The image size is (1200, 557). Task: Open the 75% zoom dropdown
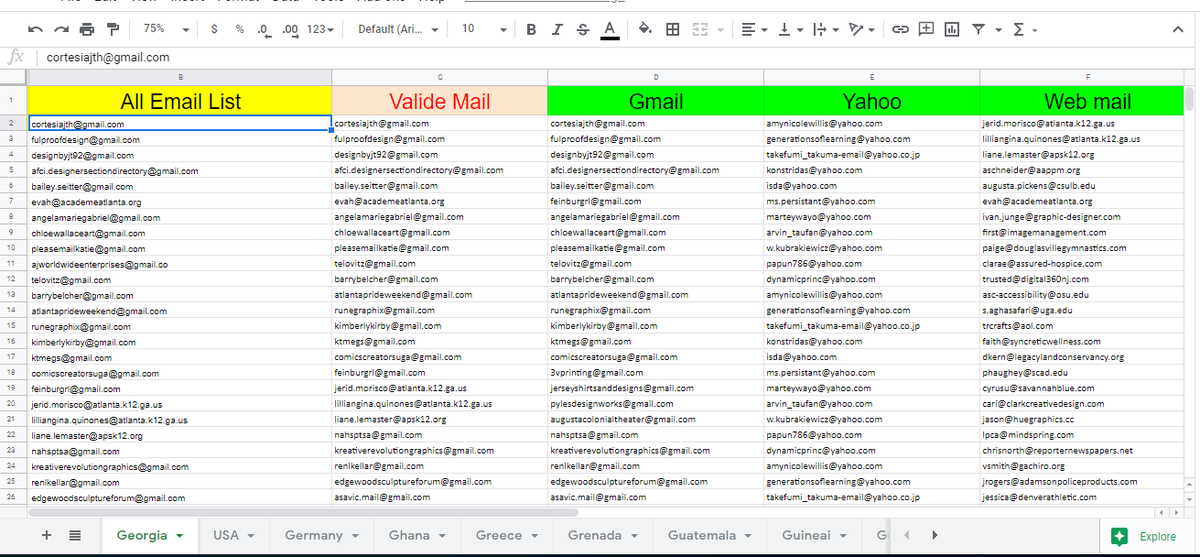pyautogui.click(x=165, y=29)
